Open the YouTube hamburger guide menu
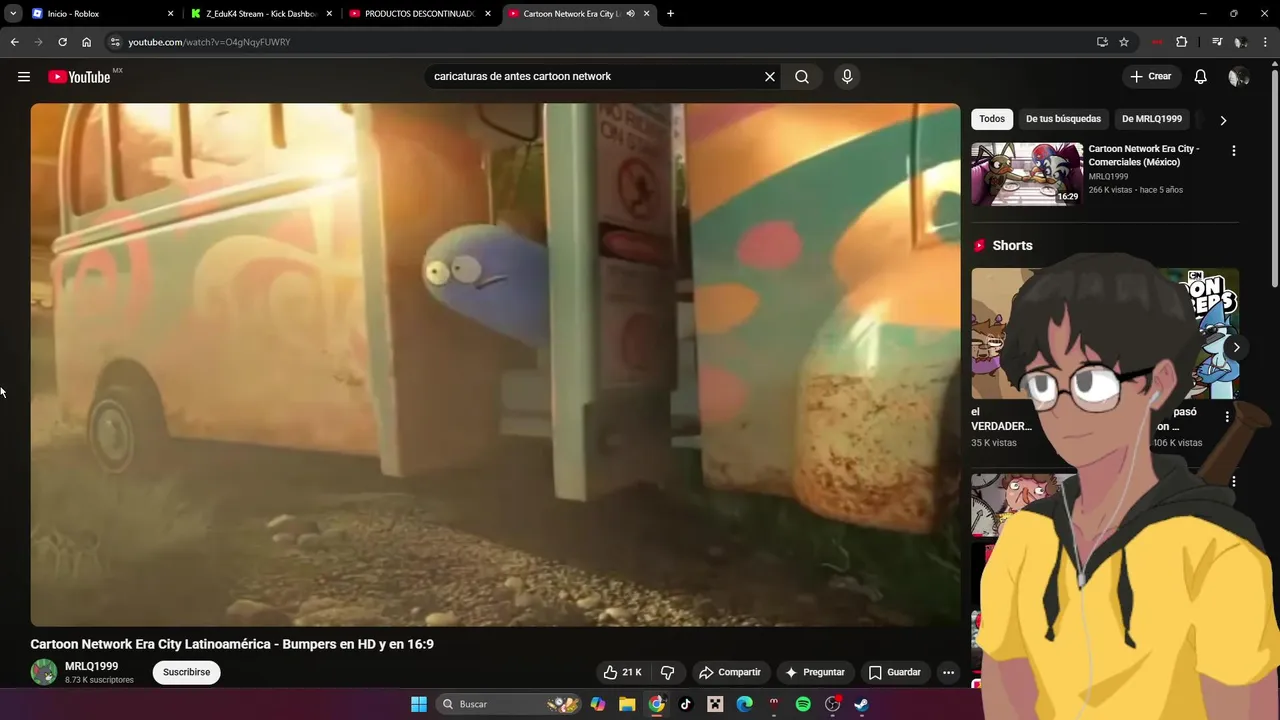The image size is (1280, 720). point(24,77)
